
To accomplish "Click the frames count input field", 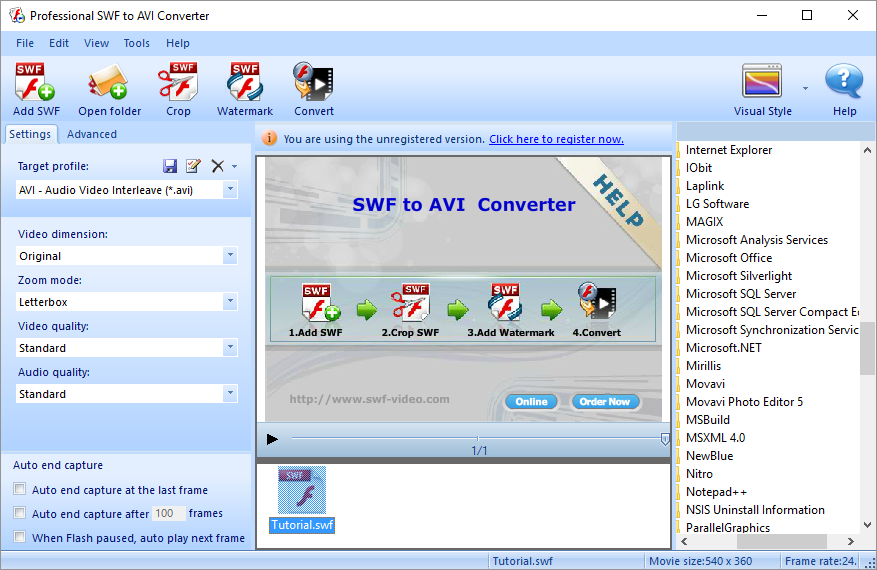I will pos(168,513).
